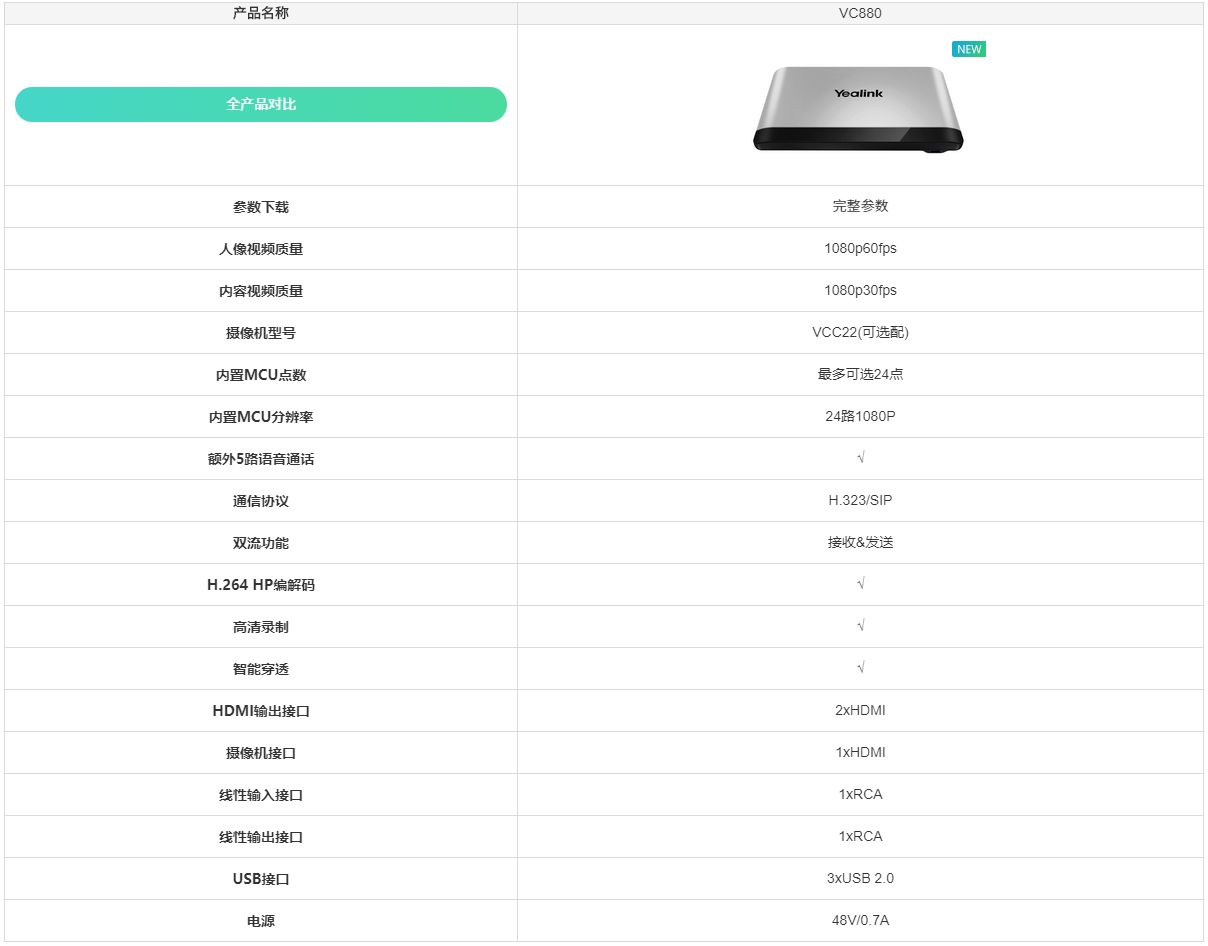Image resolution: width=1208 pixels, height=946 pixels.
Task: Select the 1080p60fps value cell
Action: 861,248
